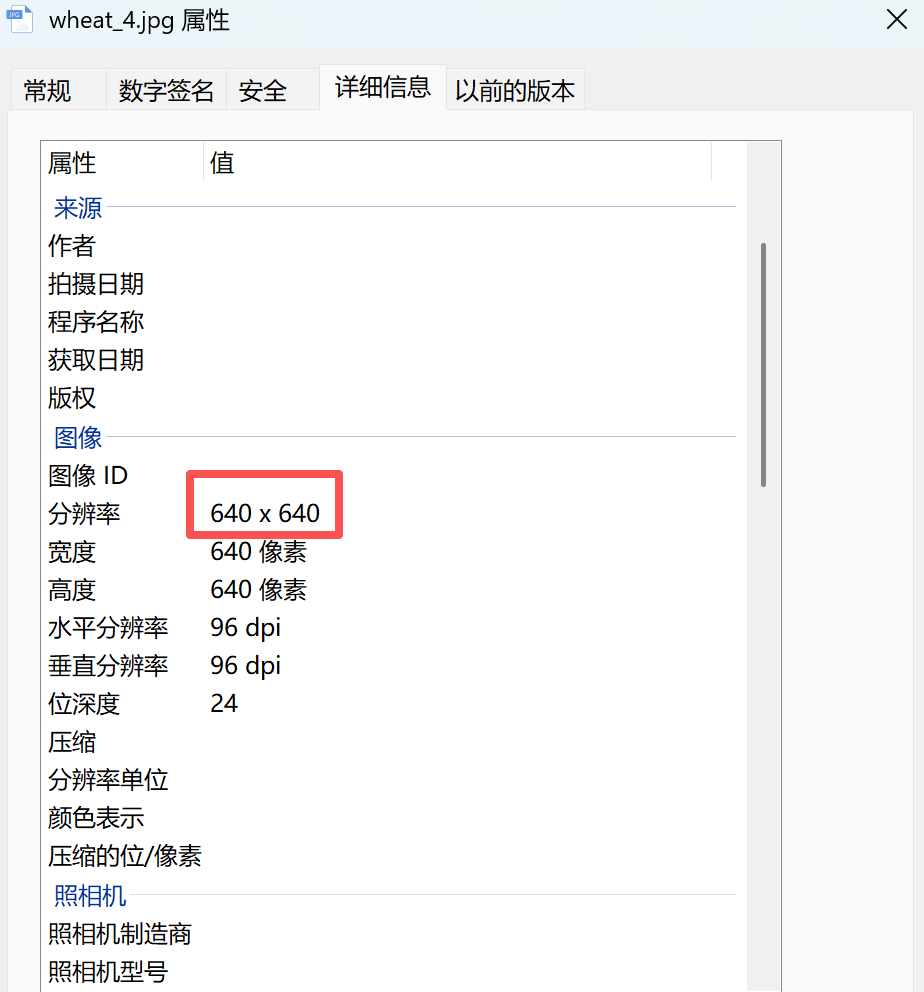This screenshot has height=992, width=924.
Task: Click the vertical scrollbar thumb
Action: pos(763,365)
